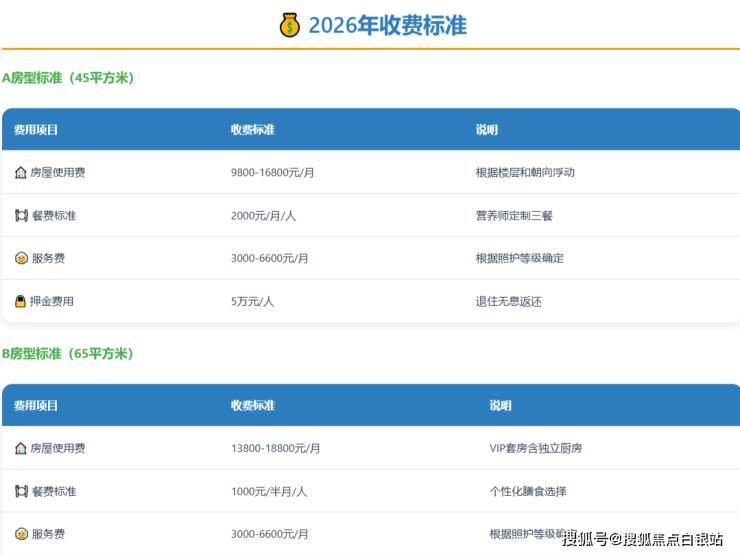
Task: Click the lock icon beside 押金费用
Action: point(21,301)
